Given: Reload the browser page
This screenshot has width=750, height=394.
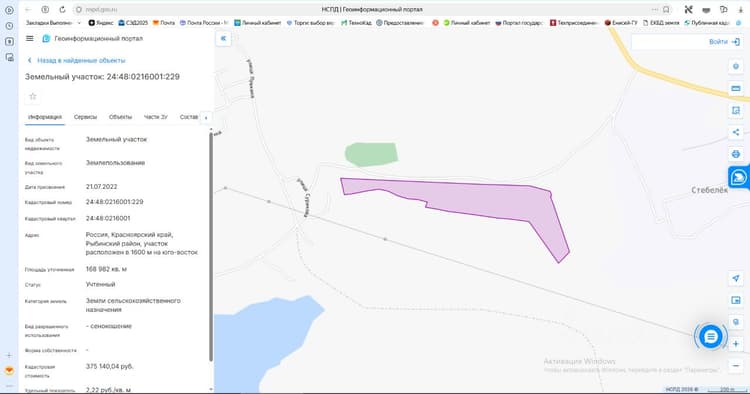Looking at the screenshot, I should click(x=62, y=9).
